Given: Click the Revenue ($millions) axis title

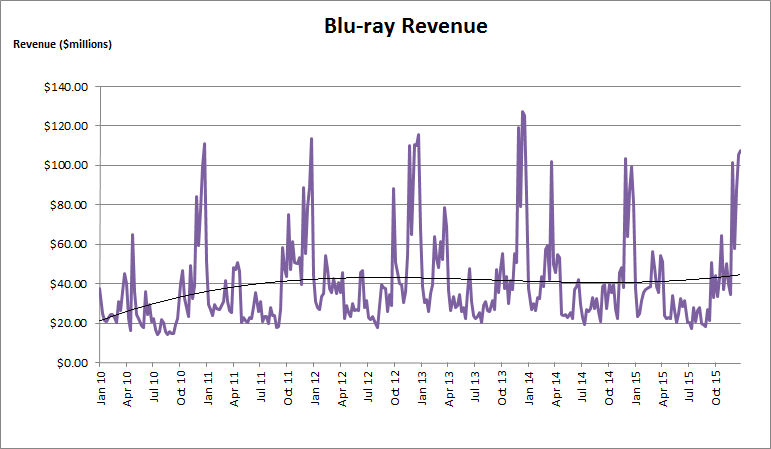Looking at the screenshot, I should [x=62, y=44].
